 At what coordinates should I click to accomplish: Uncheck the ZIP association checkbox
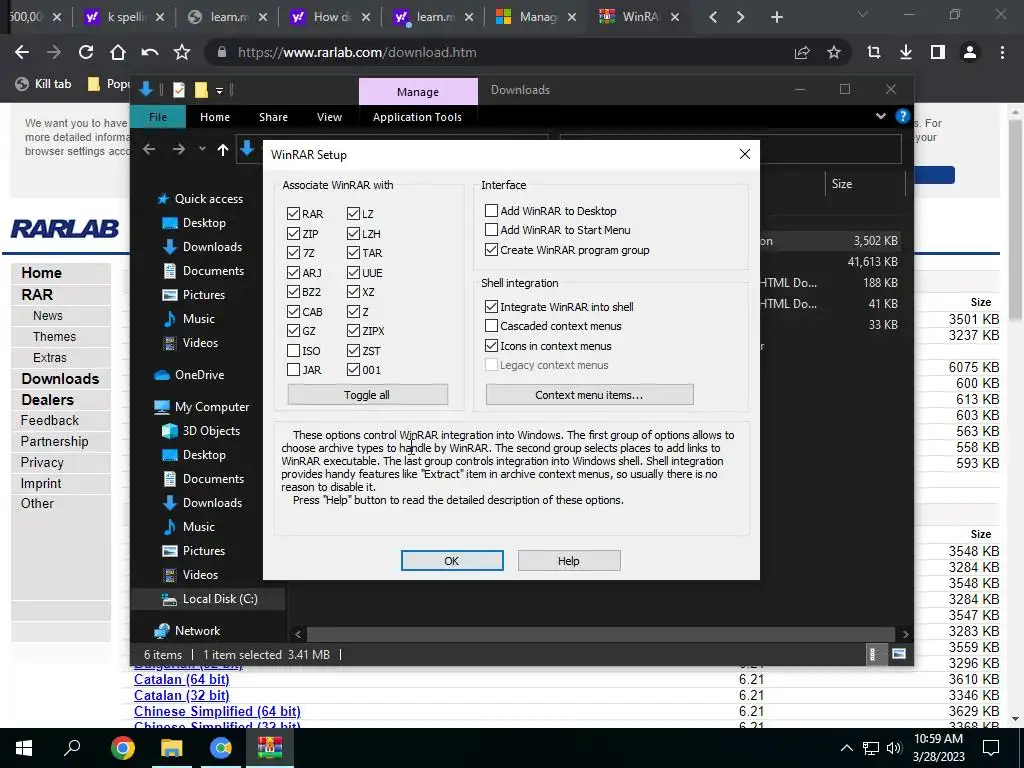click(293, 233)
